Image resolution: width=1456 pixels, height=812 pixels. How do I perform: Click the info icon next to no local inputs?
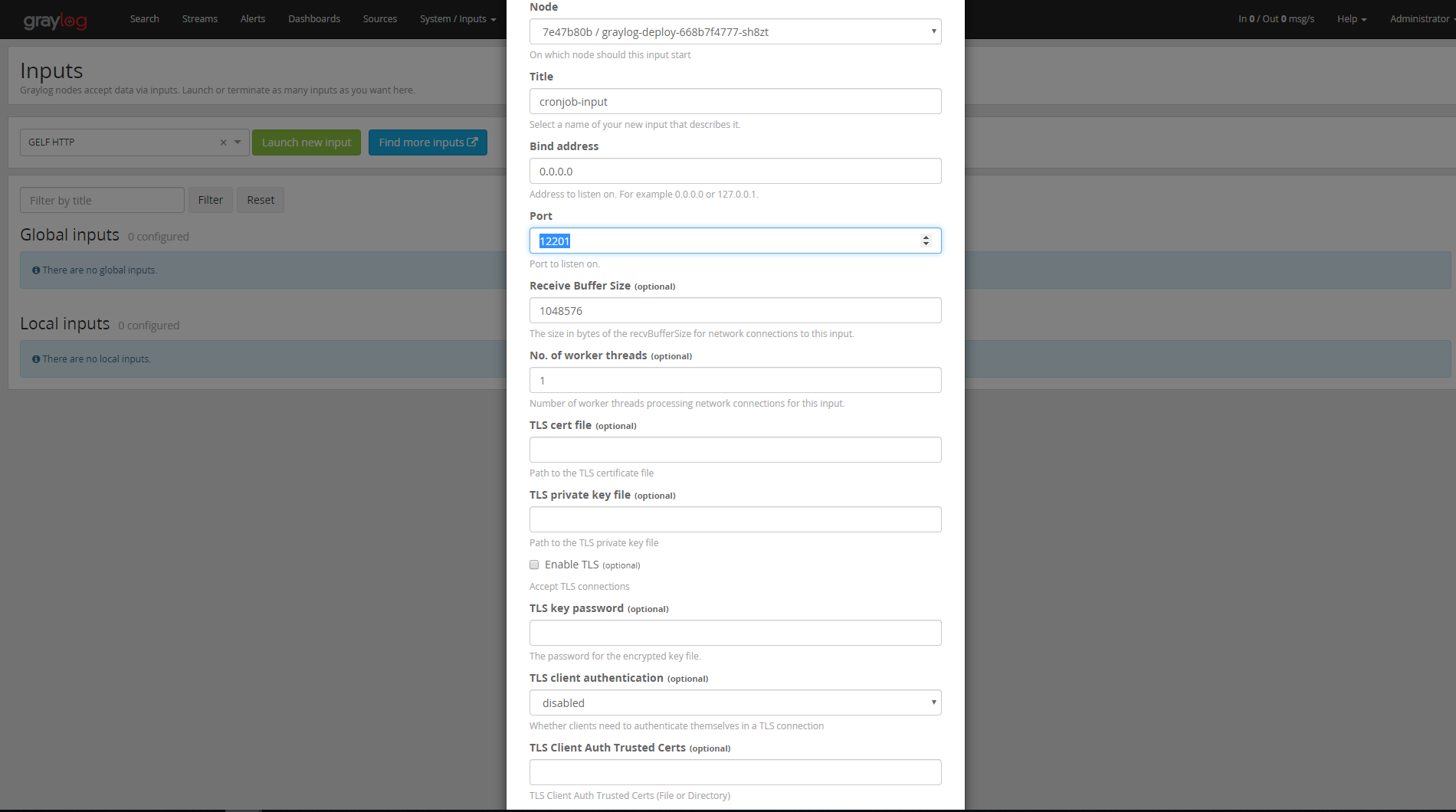(36, 359)
